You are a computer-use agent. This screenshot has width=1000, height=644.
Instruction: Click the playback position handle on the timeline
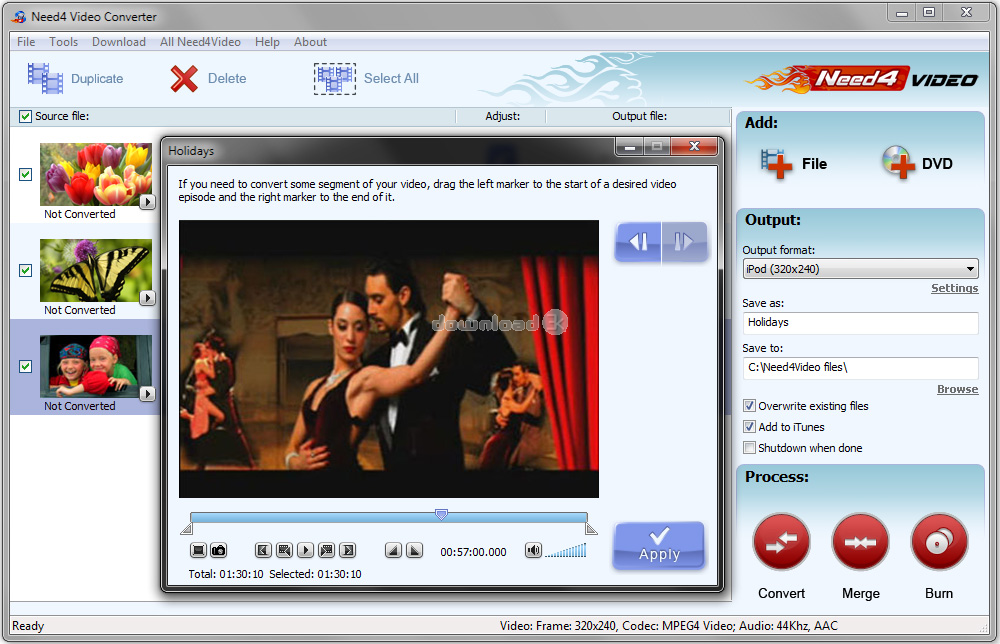tap(441, 514)
